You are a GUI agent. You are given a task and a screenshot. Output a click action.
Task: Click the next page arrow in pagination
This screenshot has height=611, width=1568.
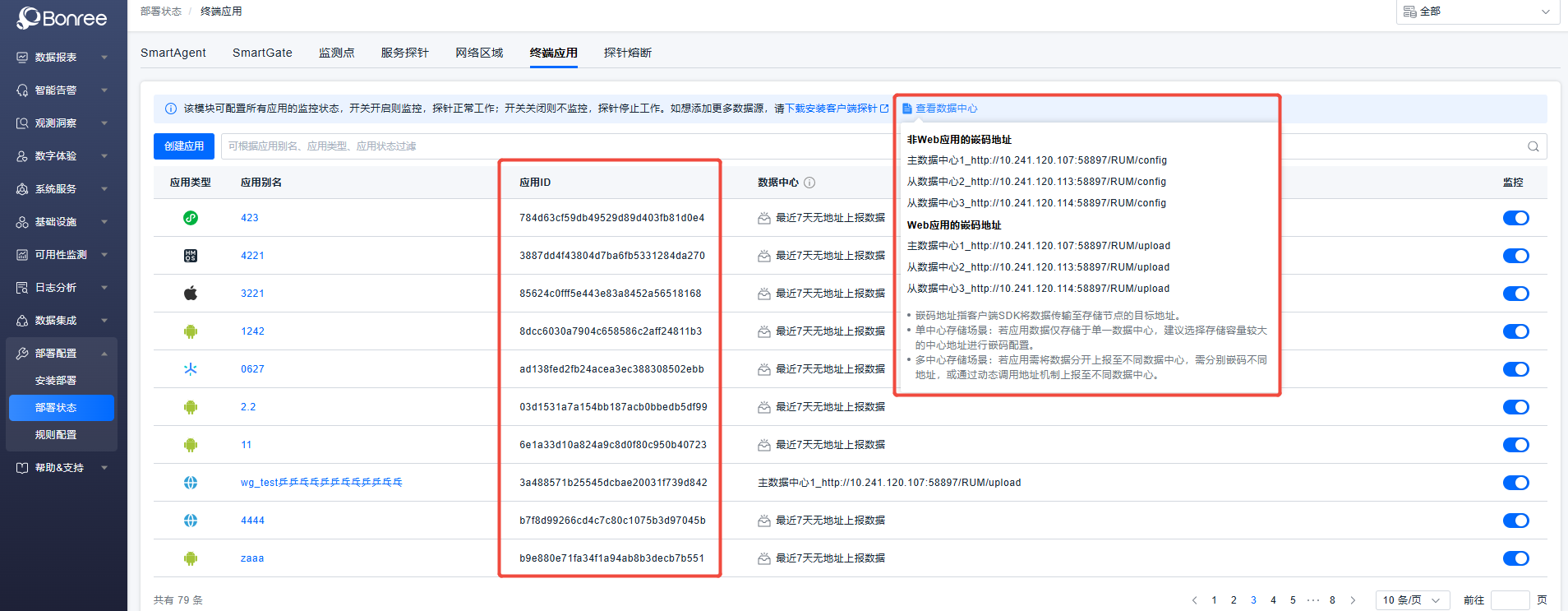point(1353,600)
